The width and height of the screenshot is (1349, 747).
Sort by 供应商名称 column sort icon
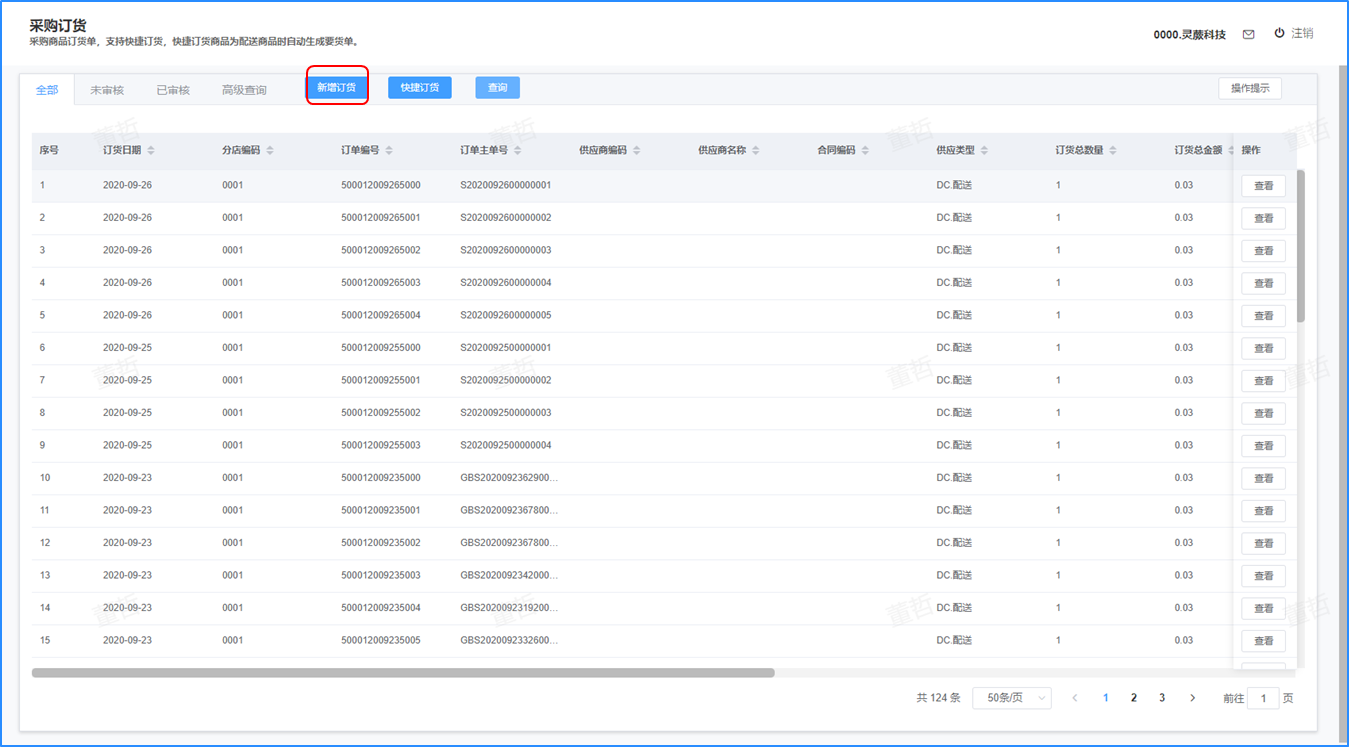(756, 150)
